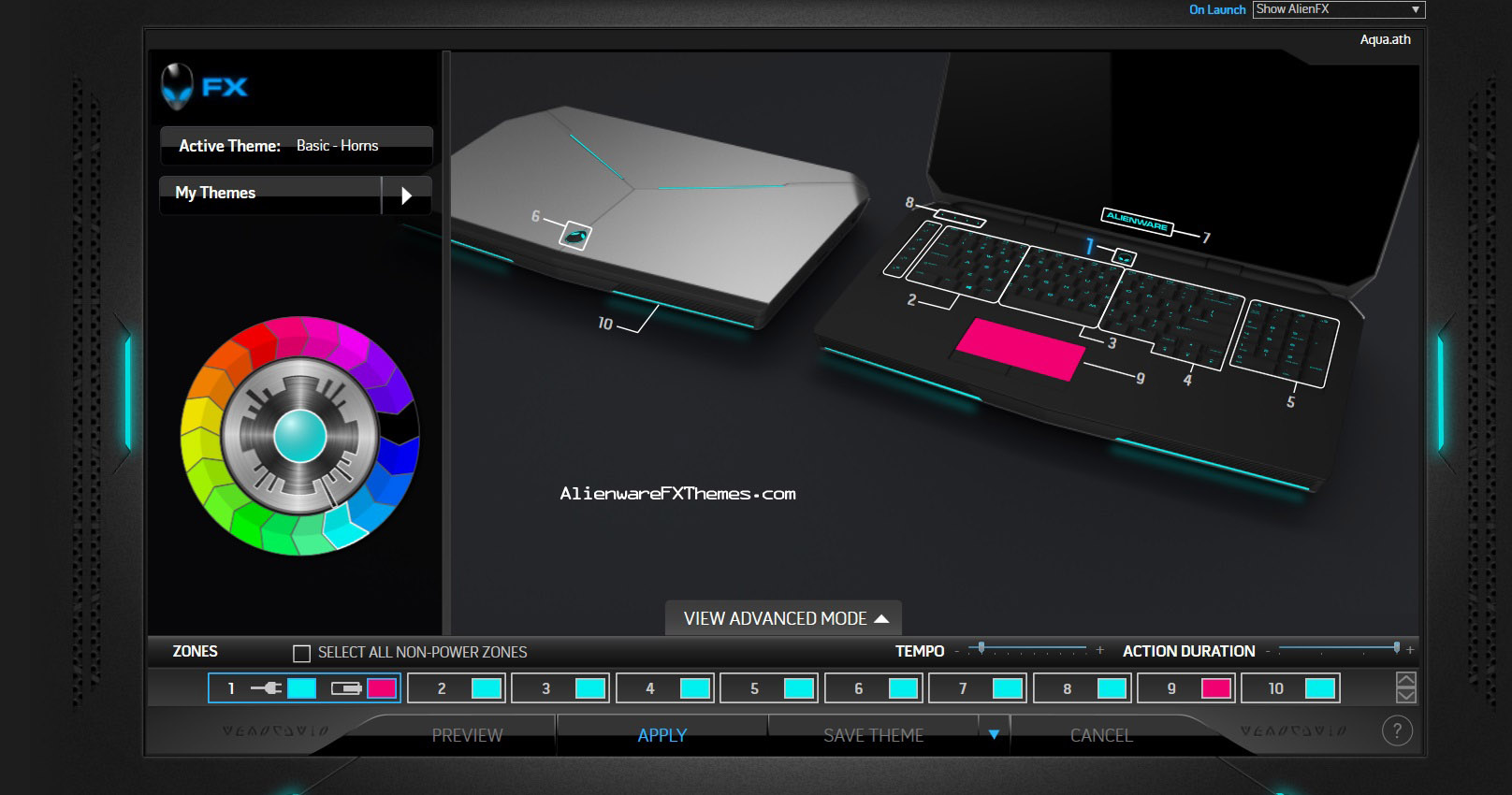This screenshot has height=795, width=1512.
Task: Select zone number 10 label
Action: [x=1276, y=689]
